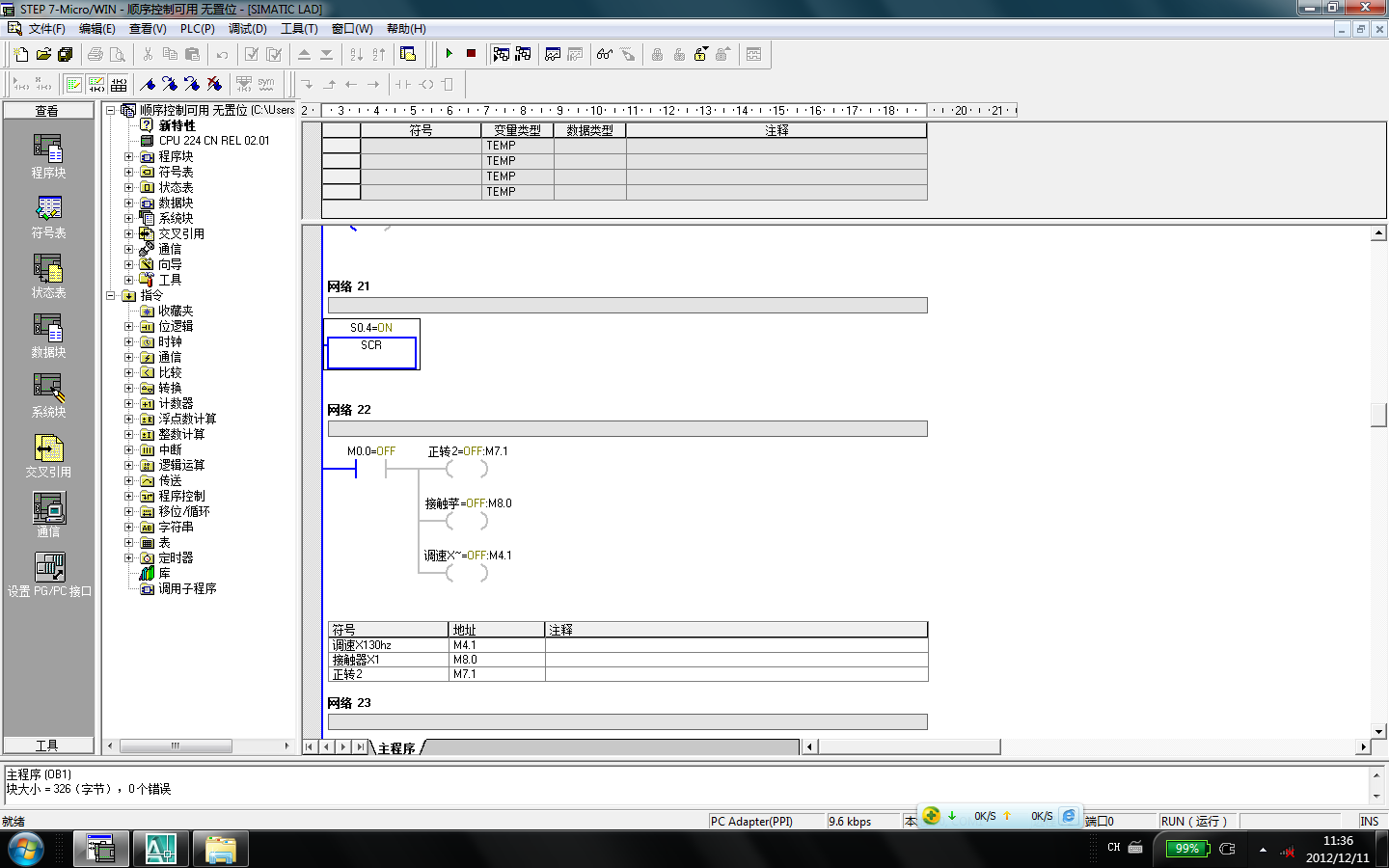
Task: Open Print Preview from the toolbar
Action: coord(118,54)
